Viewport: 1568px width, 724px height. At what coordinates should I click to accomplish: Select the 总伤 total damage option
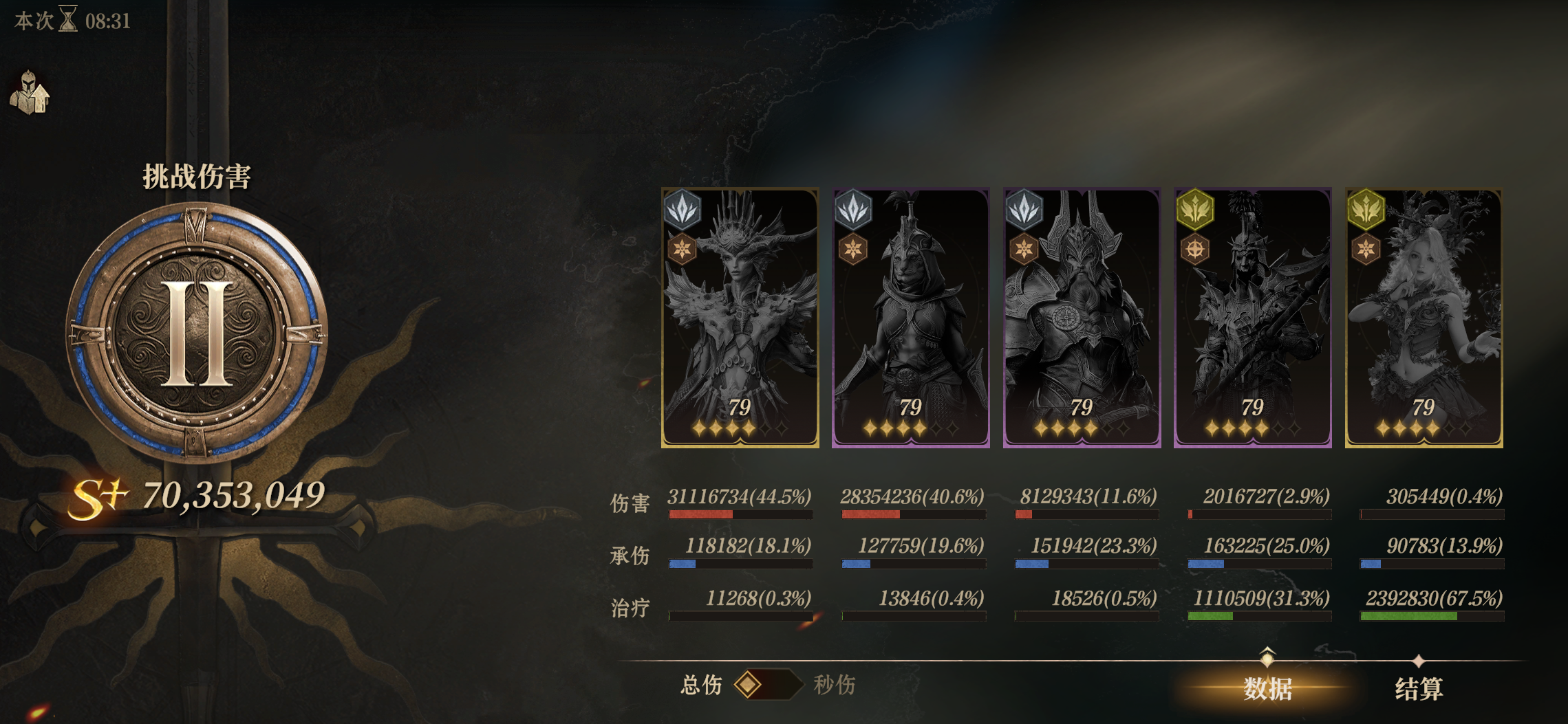tap(701, 685)
